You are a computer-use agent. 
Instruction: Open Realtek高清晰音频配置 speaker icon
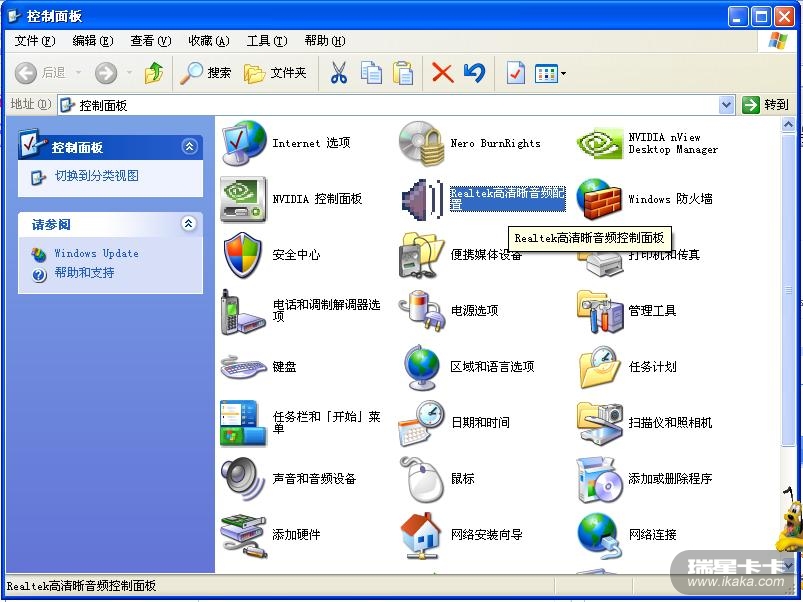[x=422, y=199]
